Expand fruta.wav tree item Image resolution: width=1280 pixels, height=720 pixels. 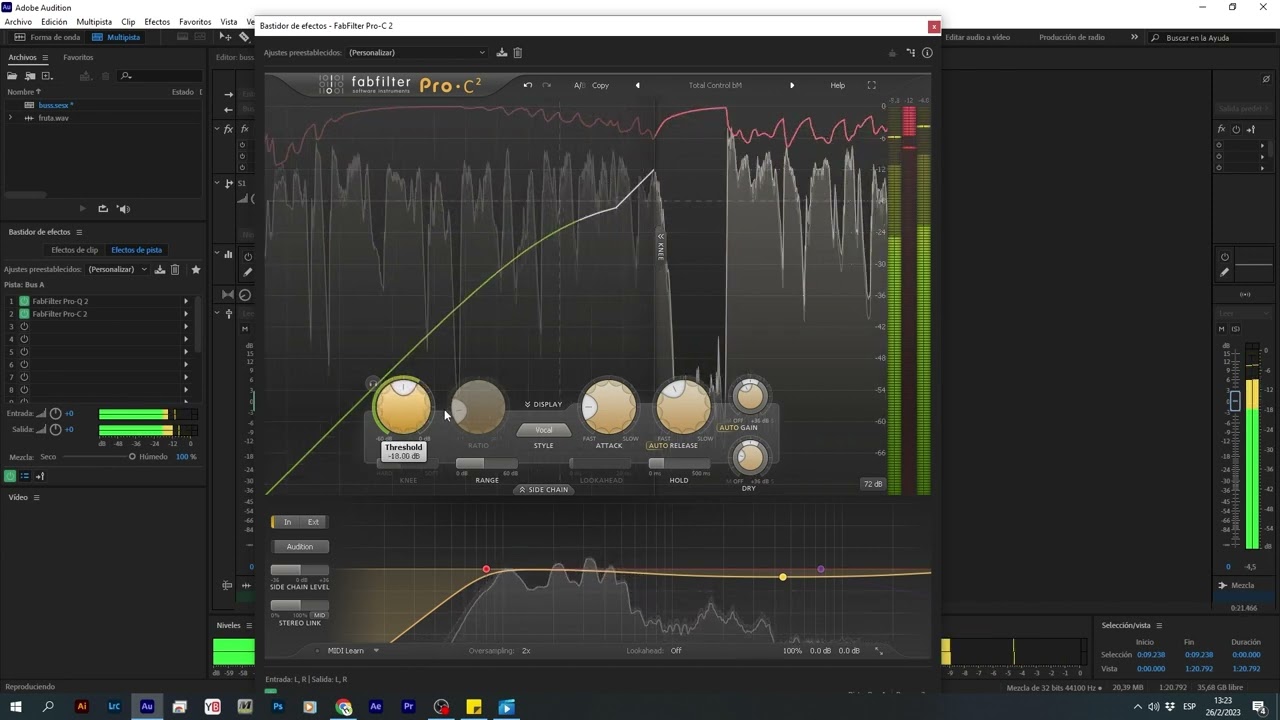coord(11,118)
